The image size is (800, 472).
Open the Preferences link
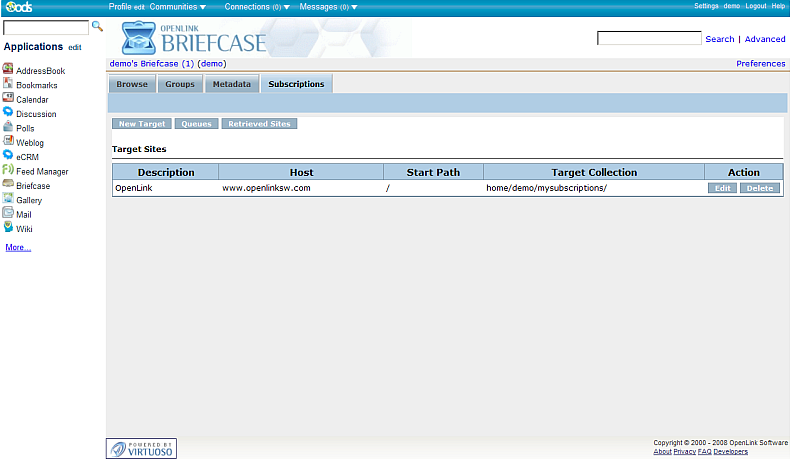point(760,63)
